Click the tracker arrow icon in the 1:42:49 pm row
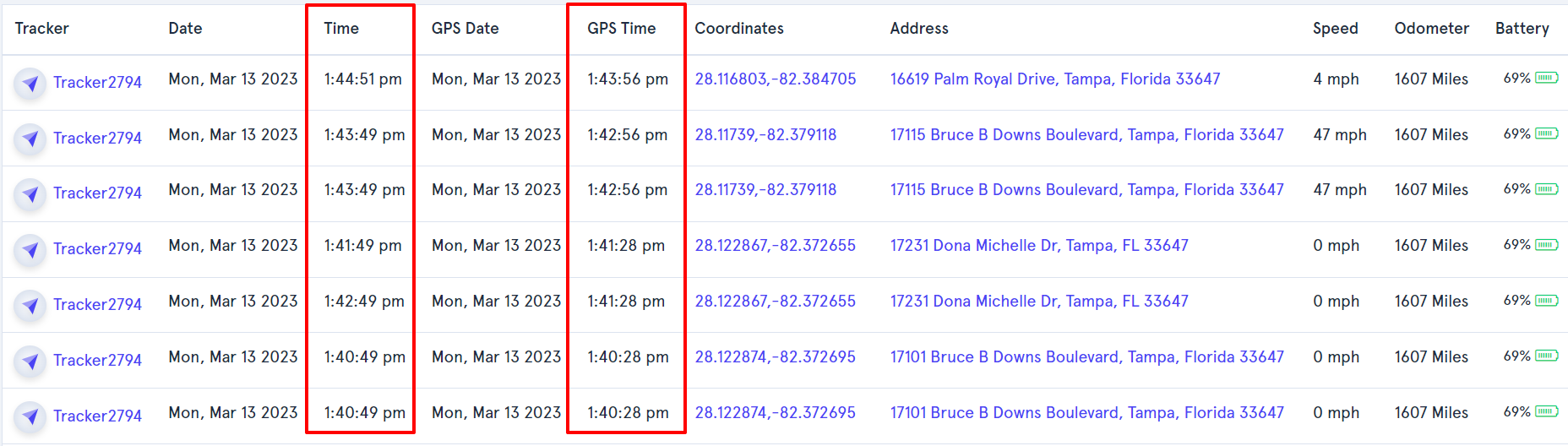 click(x=30, y=305)
